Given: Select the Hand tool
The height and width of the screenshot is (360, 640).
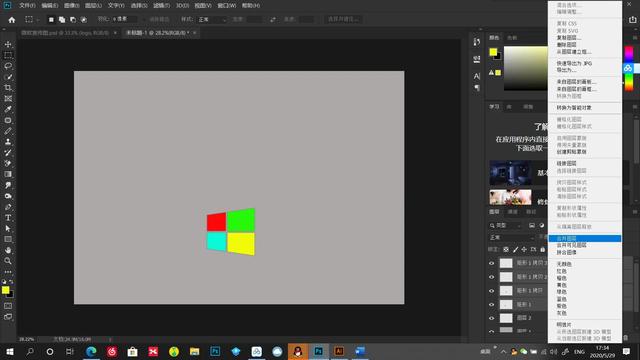Looking at the screenshot, I should (x=8, y=250).
